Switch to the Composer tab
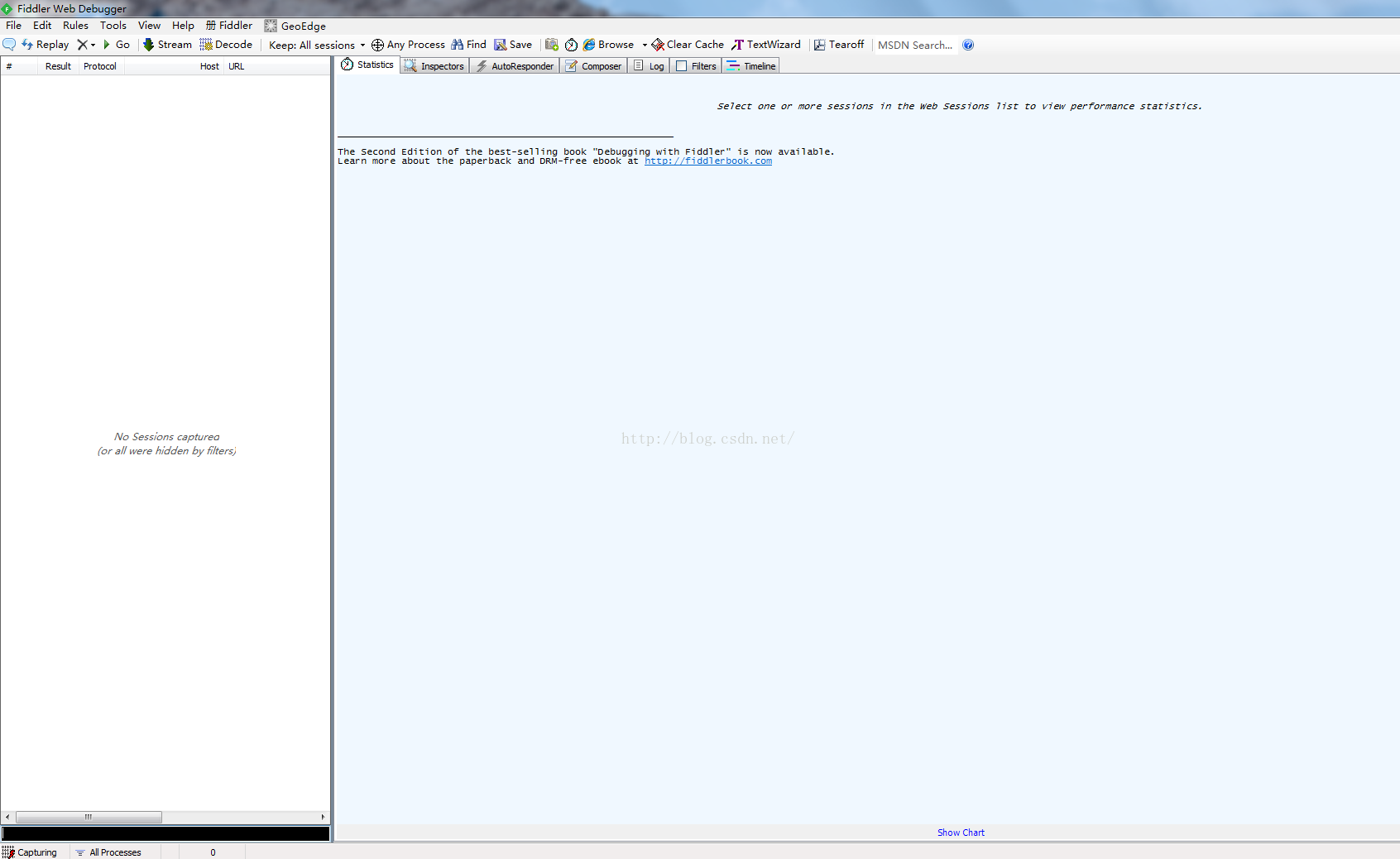Viewport: 1400px width, 859px height. (593, 66)
